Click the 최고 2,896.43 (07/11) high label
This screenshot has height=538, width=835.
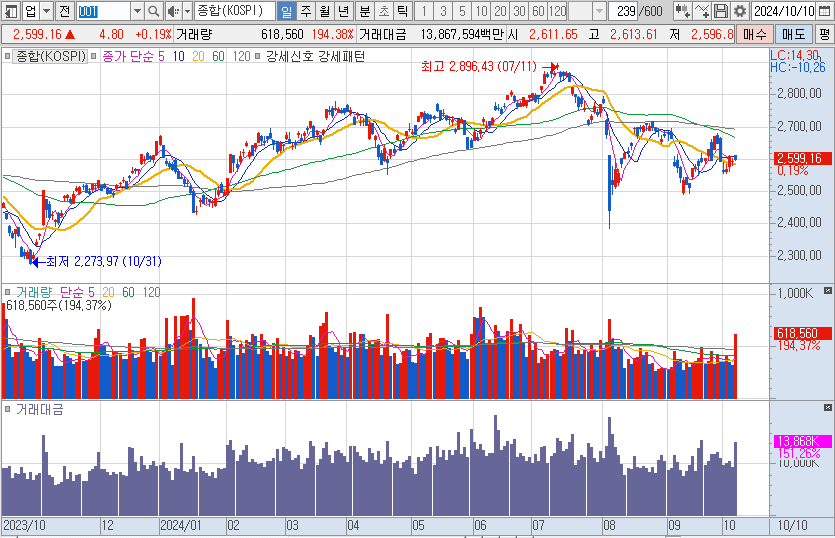[x=479, y=67]
